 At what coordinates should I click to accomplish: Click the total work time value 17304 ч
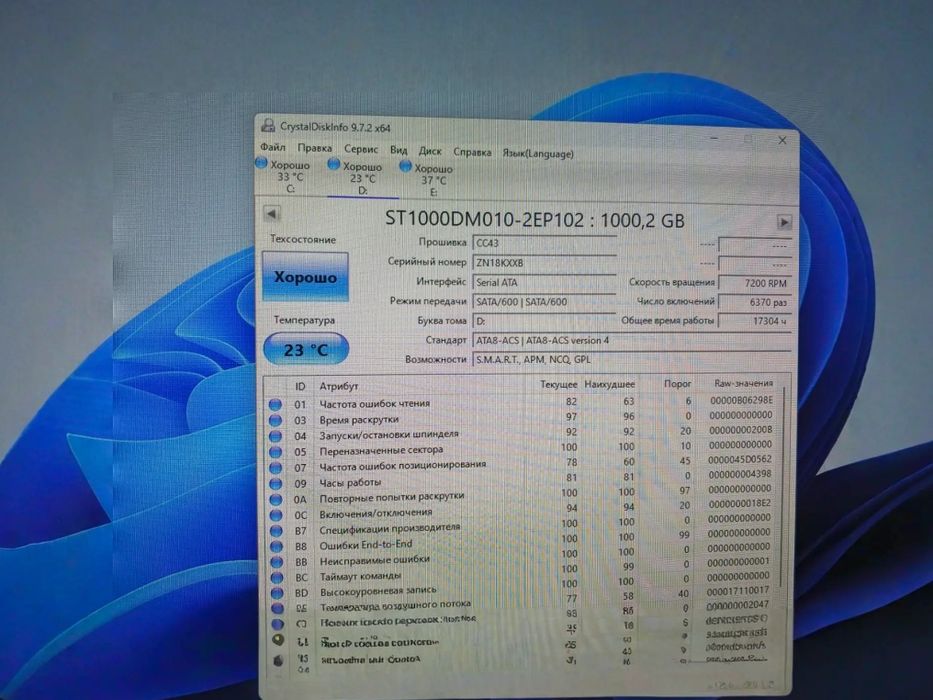tap(754, 321)
